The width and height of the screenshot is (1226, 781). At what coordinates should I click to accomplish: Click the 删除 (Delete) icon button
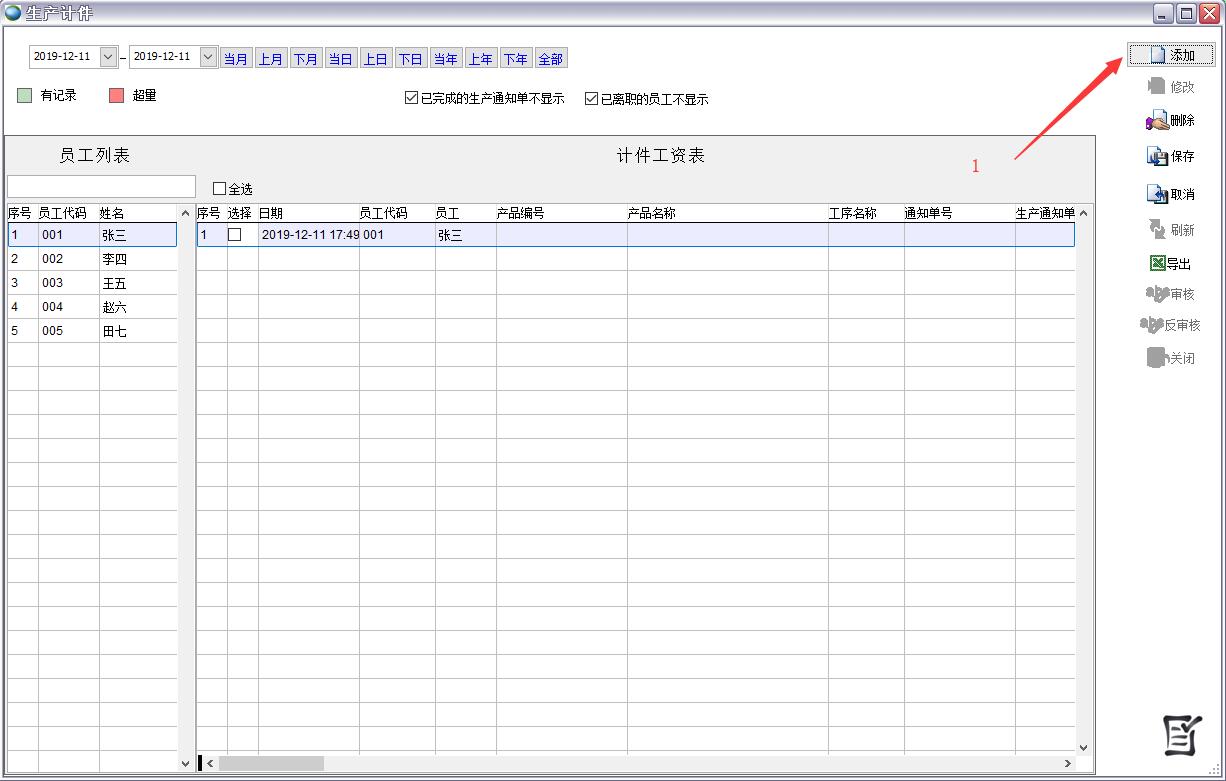coord(1157,121)
